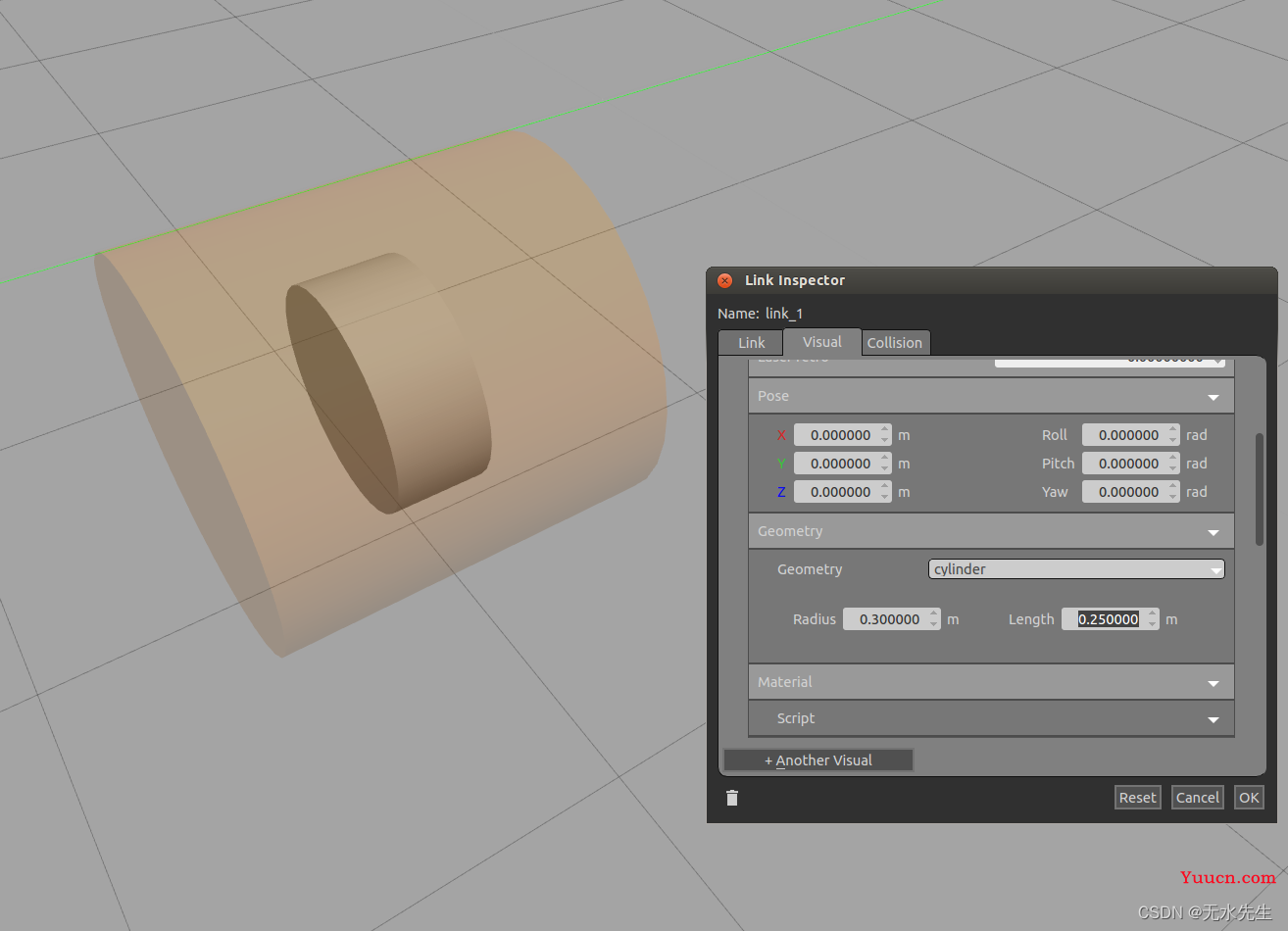The width and height of the screenshot is (1288, 931).
Task: Adjust the Roll stepper arrows
Action: (x=1173, y=435)
